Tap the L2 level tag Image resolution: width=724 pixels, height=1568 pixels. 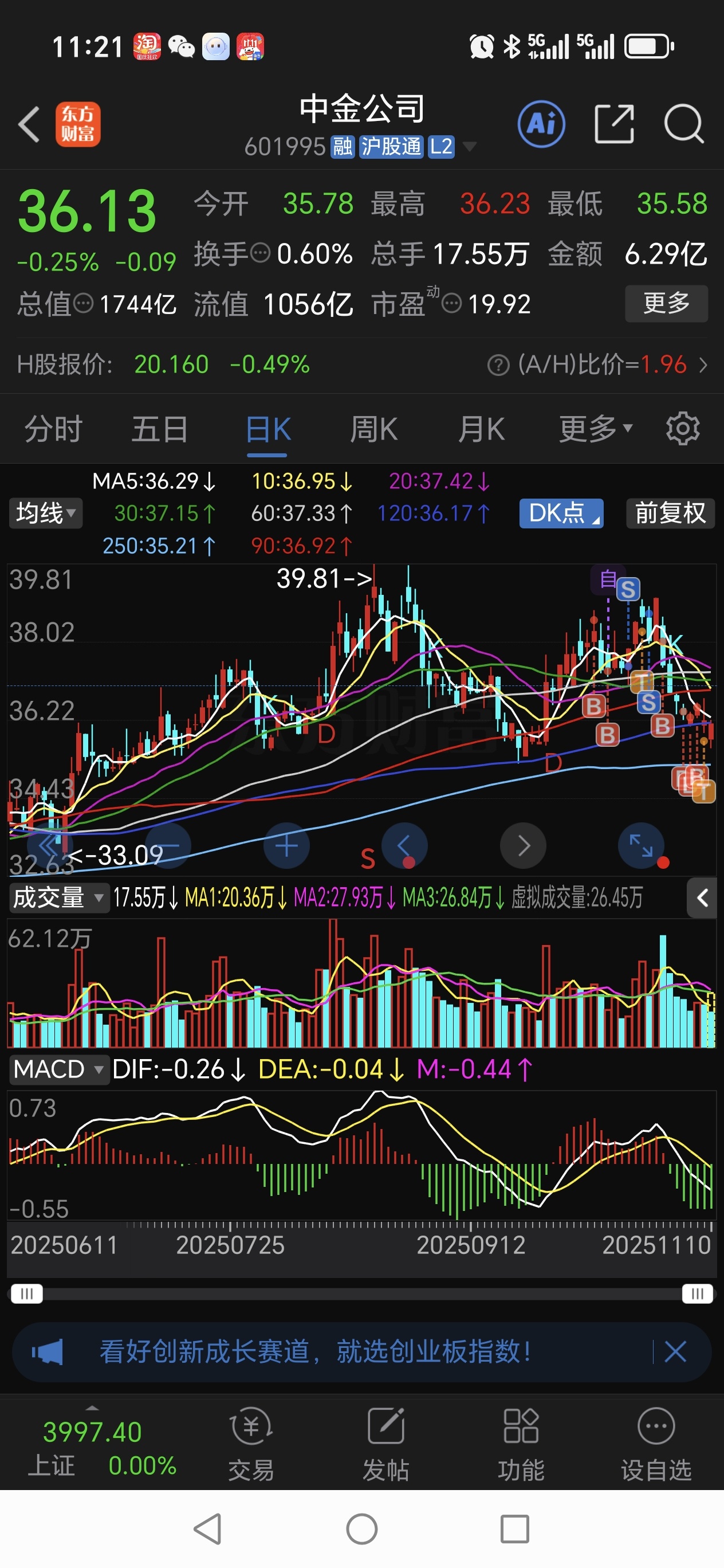(x=440, y=147)
